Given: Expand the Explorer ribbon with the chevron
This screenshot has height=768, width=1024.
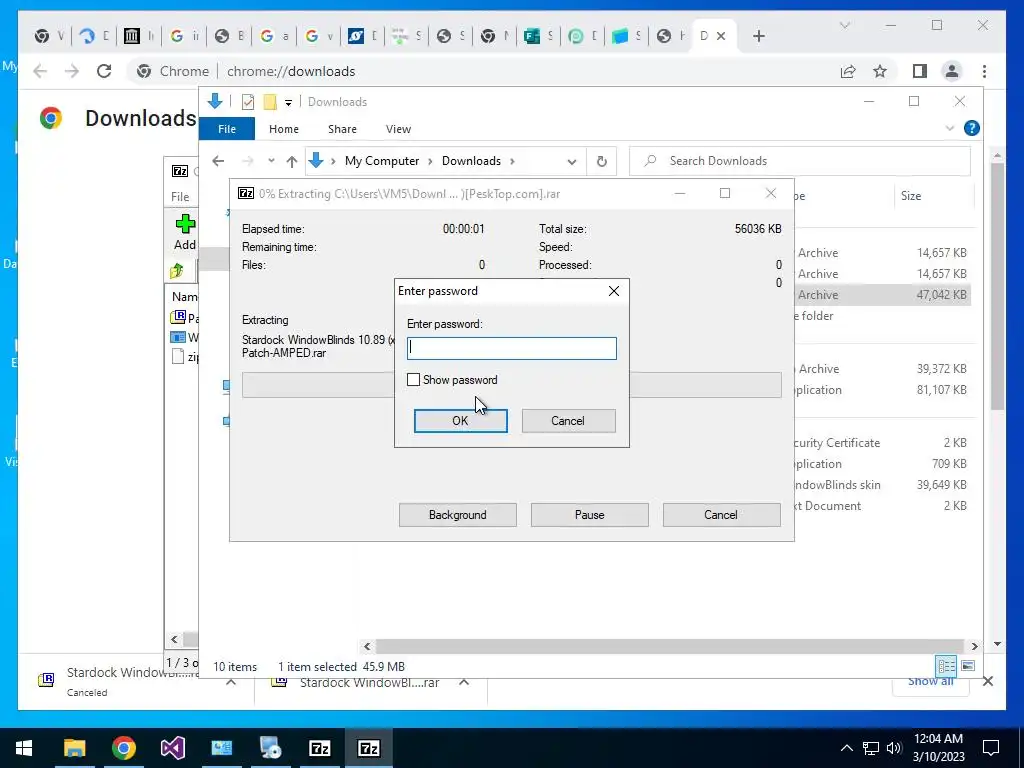Looking at the screenshot, I should 950,129.
